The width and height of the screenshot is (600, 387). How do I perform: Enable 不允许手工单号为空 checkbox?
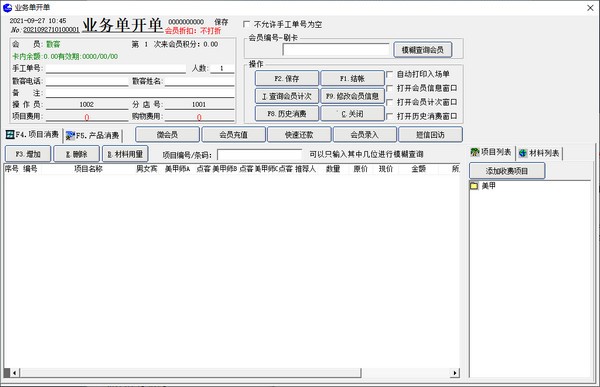(247, 24)
